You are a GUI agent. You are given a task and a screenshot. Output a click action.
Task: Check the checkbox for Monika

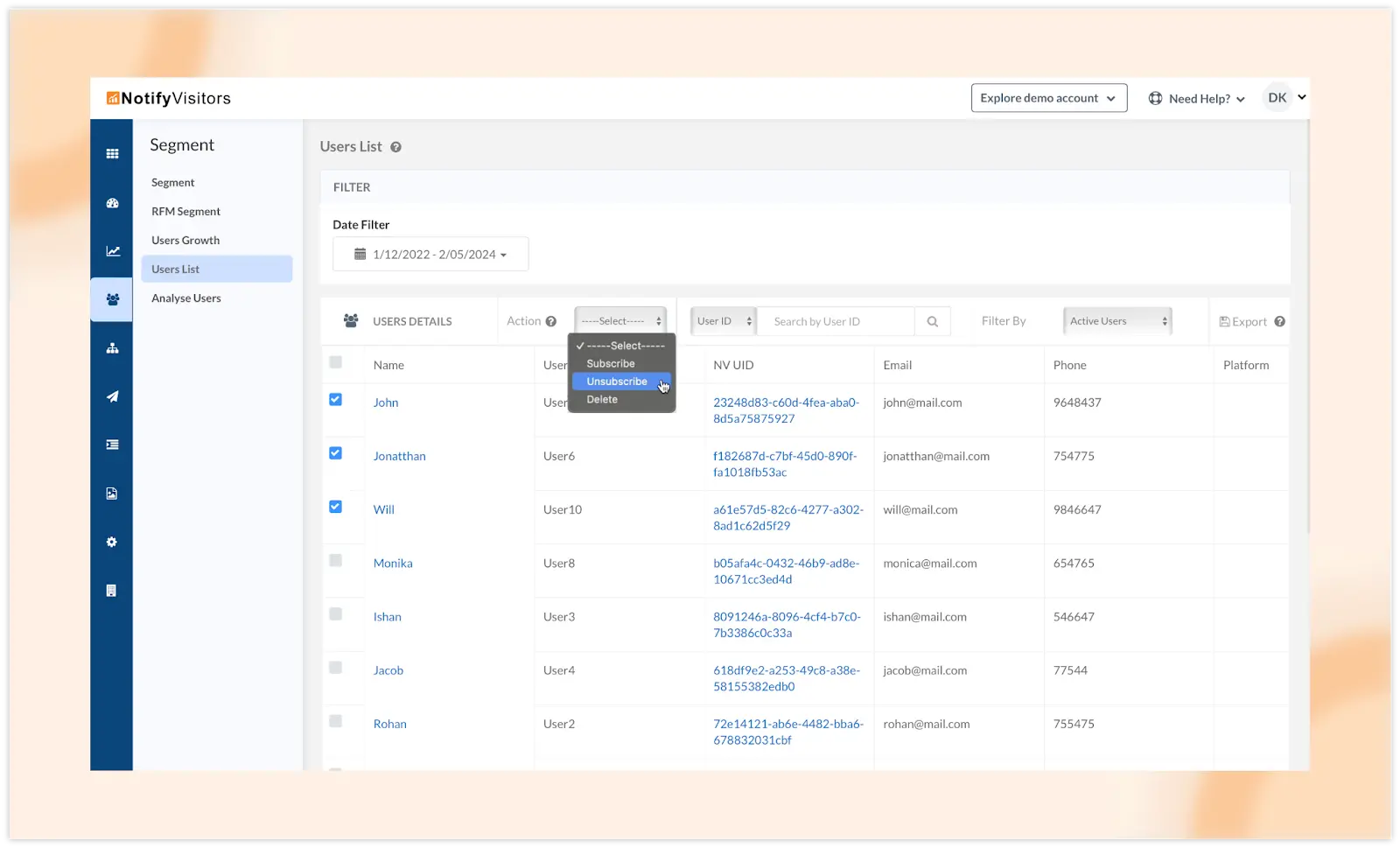click(x=335, y=561)
